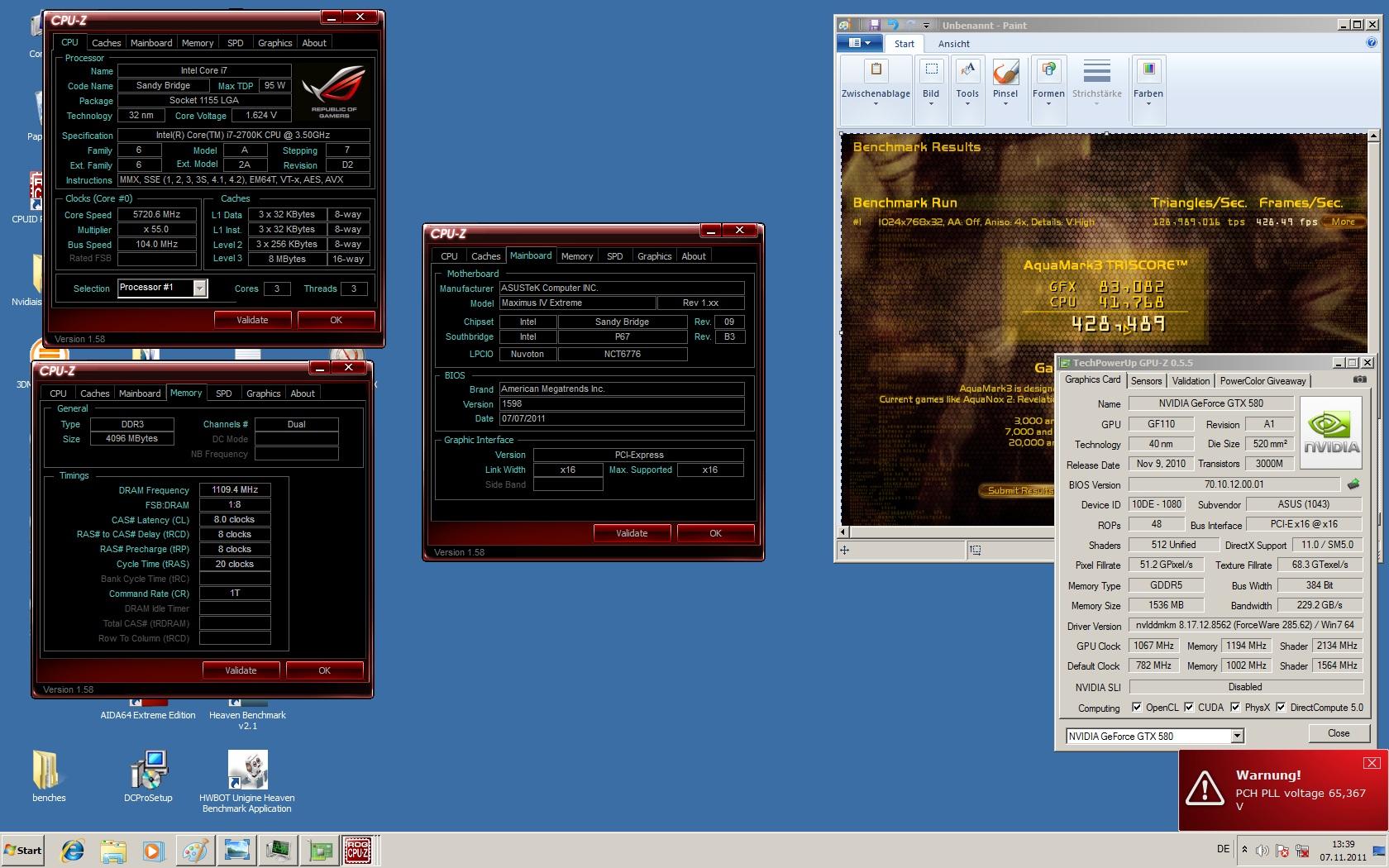Click Validate in the CPU-Z Mainboard window
Viewport: 1389px width, 868px height.
tap(632, 533)
